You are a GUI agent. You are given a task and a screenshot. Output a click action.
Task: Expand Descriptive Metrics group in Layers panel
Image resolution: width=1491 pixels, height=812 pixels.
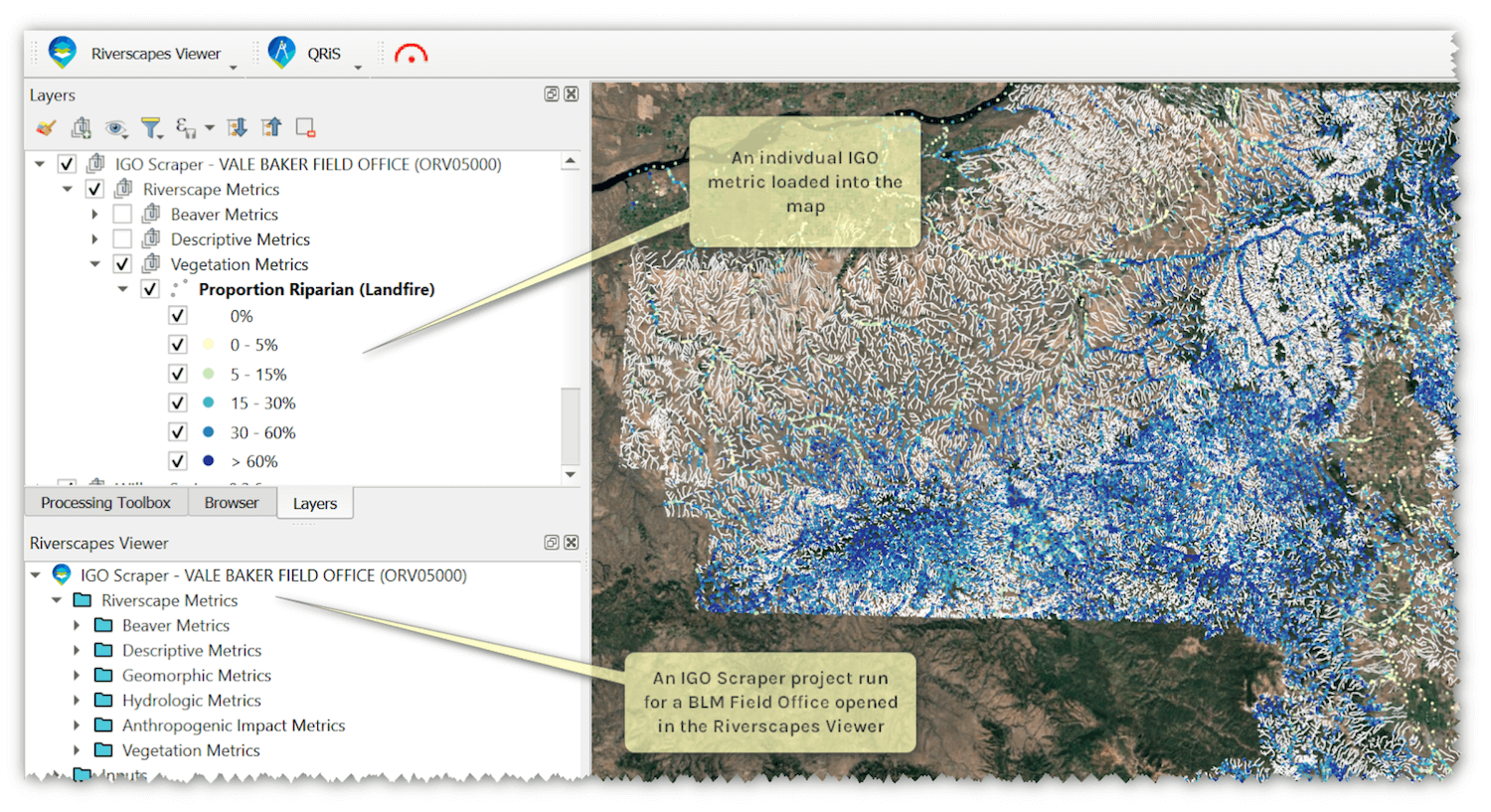click(95, 239)
